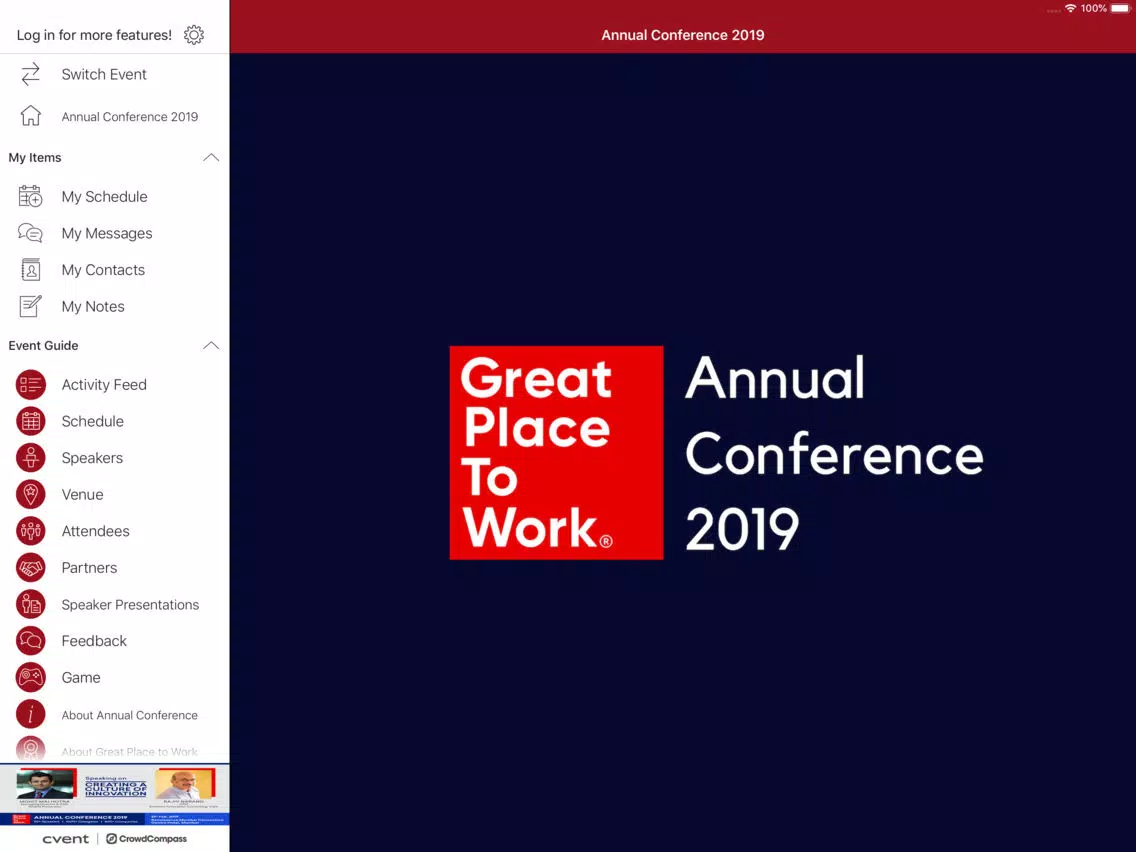Viewport: 1136px width, 852px height.
Task: Open the Activity Feed icon
Action: coord(30,385)
